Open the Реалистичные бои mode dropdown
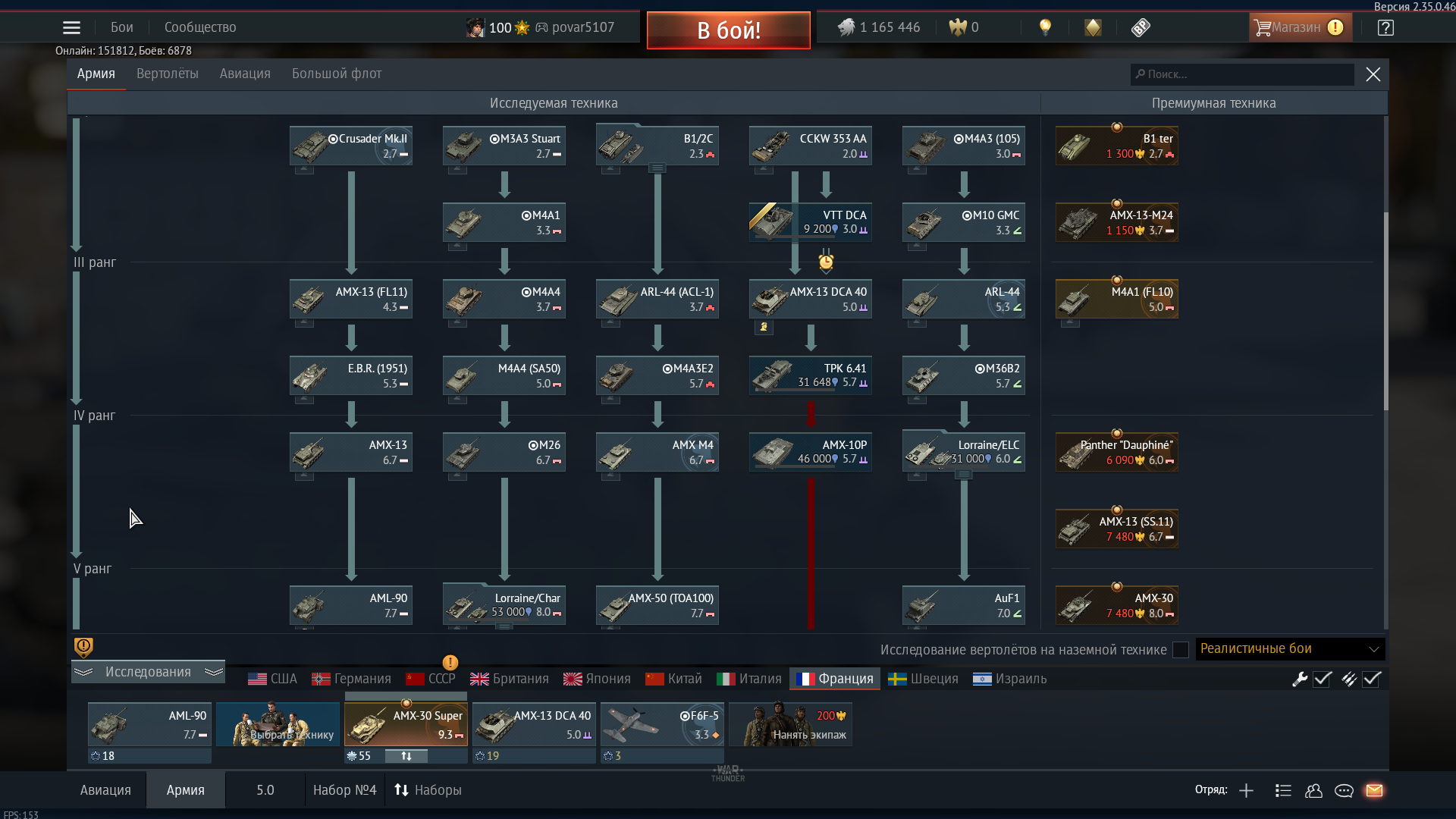1456x819 pixels. [1290, 649]
